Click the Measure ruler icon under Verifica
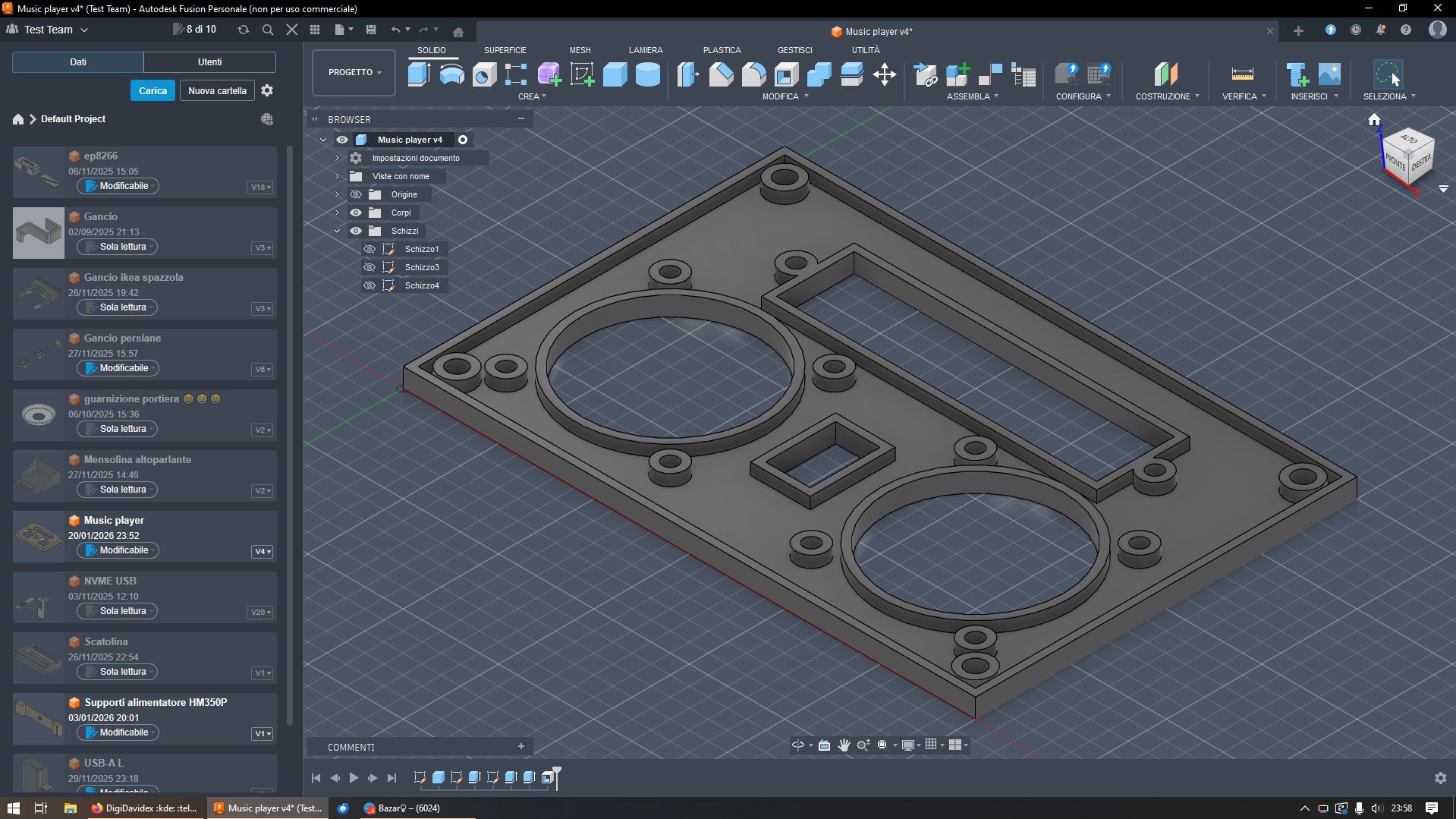Screen dimensions: 1456x819 (1242, 74)
